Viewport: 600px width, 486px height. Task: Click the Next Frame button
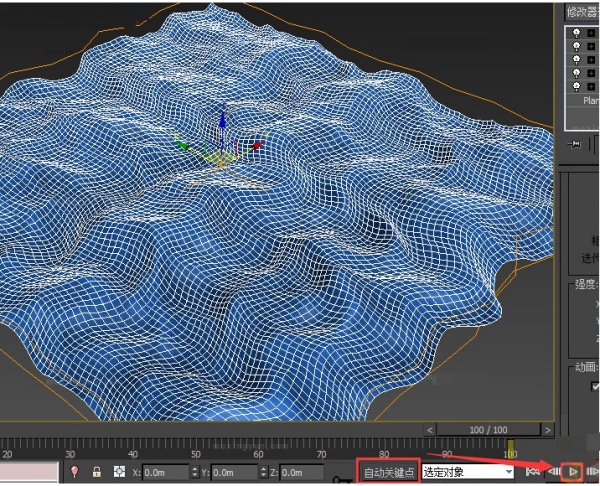[592, 471]
